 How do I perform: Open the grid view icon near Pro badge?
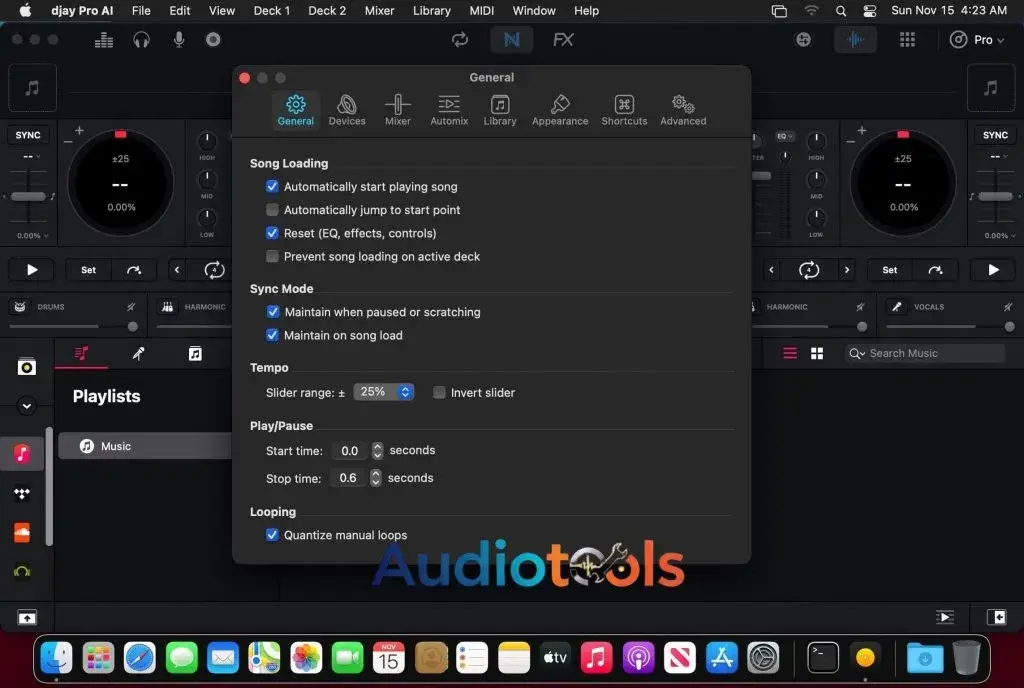click(907, 40)
